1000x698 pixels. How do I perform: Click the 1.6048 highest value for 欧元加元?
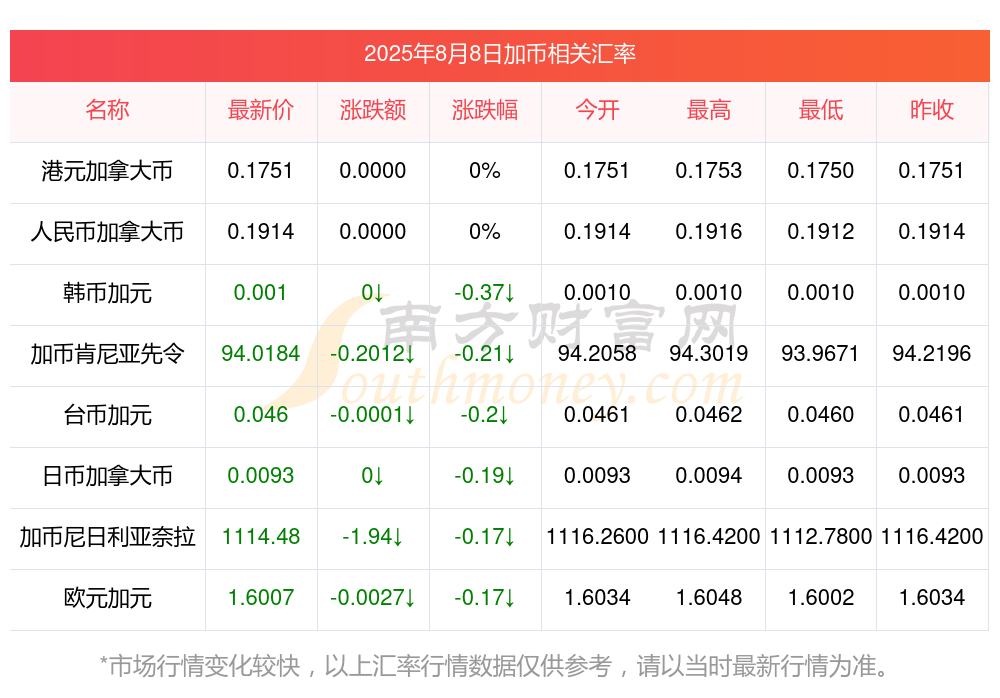pos(709,597)
